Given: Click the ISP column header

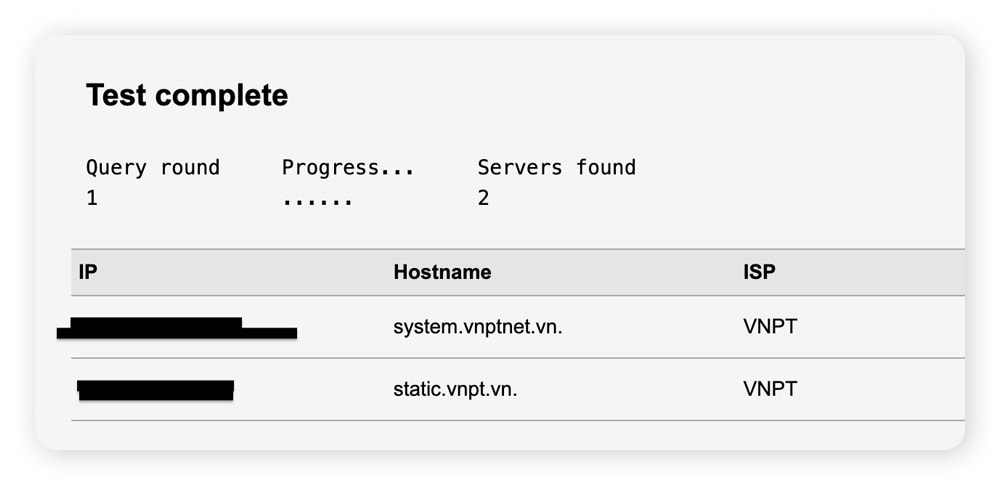Looking at the screenshot, I should pos(759,272).
